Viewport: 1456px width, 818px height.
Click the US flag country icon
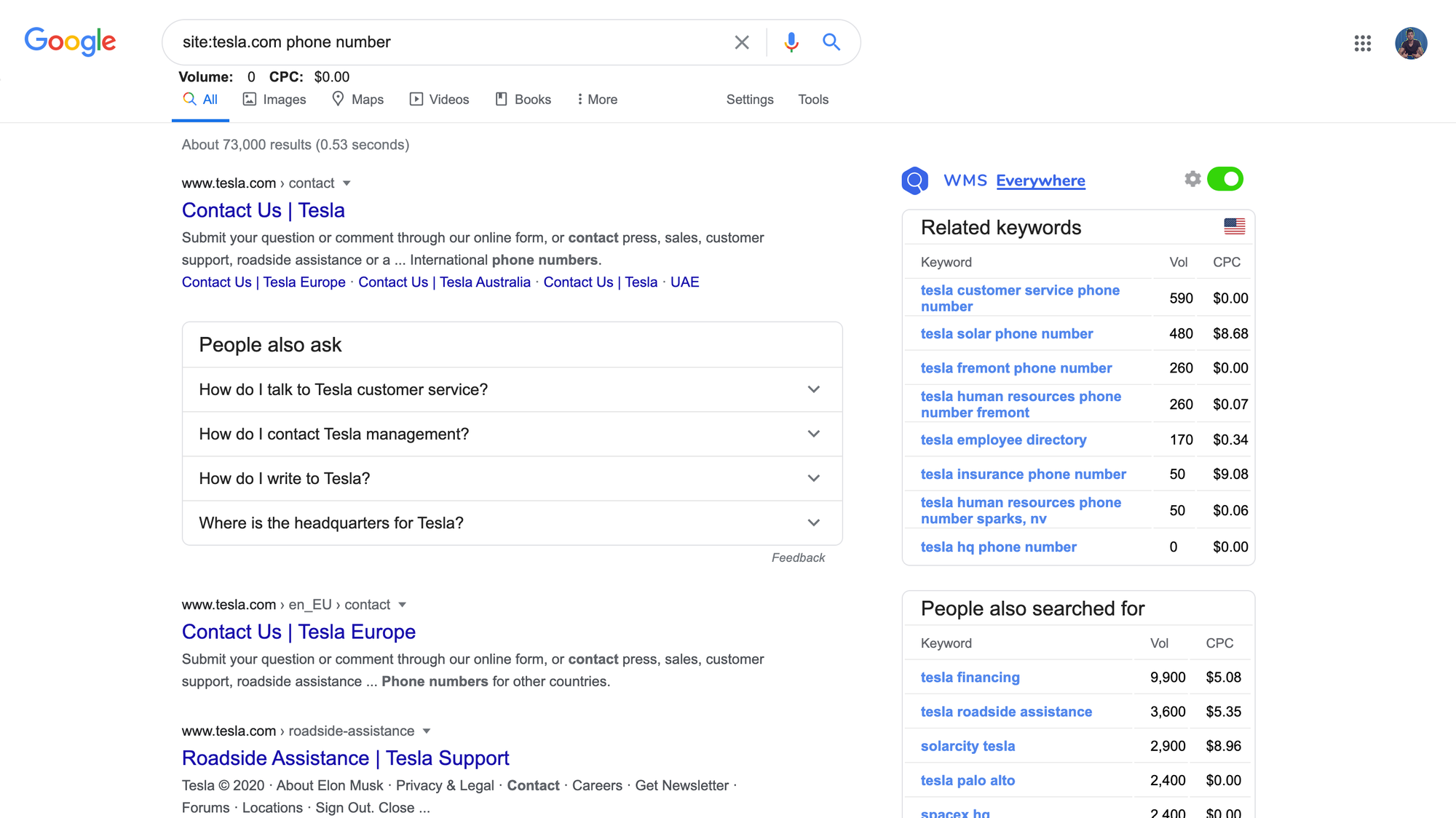click(x=1234, y=226)
